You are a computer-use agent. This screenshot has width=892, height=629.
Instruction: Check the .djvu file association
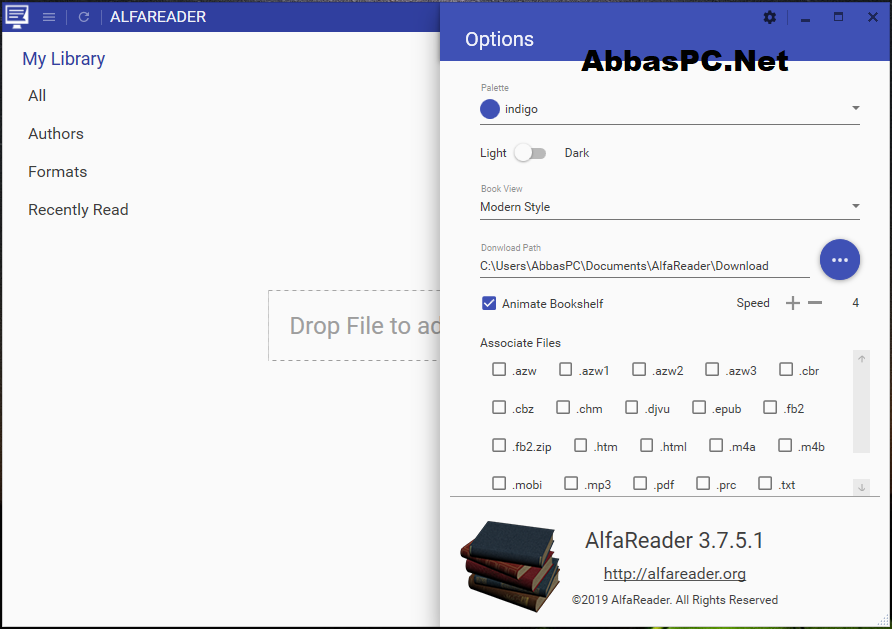(x=631, y=408)
